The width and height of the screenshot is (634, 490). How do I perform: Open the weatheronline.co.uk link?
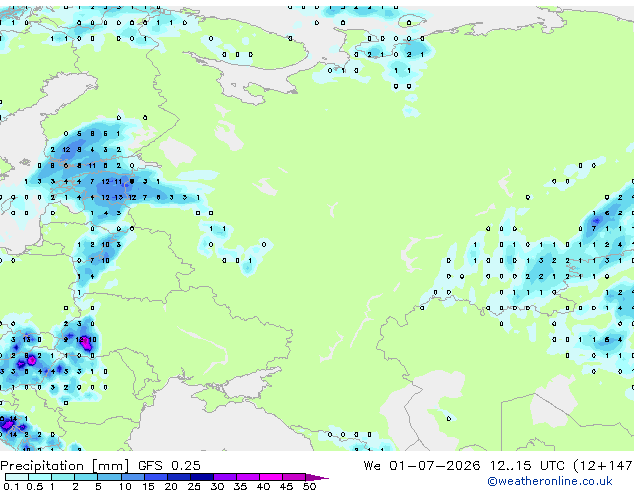[x=550, y=481]
